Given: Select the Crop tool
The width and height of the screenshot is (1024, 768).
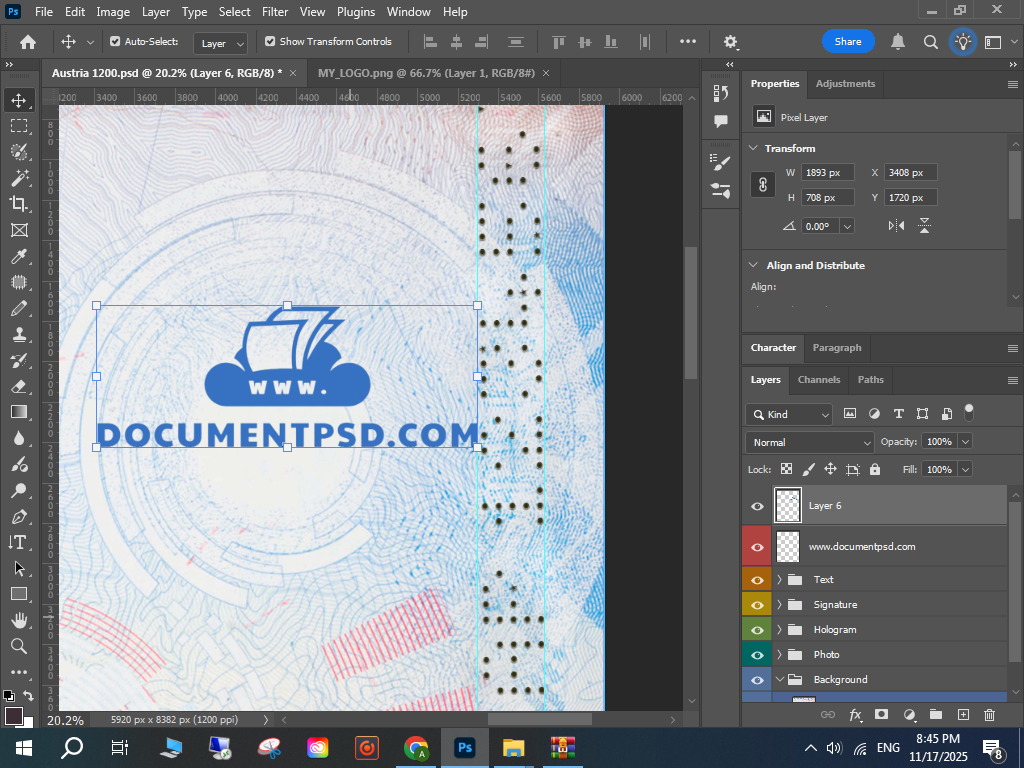Looking at the screenshot, I should tap(18, 204).
